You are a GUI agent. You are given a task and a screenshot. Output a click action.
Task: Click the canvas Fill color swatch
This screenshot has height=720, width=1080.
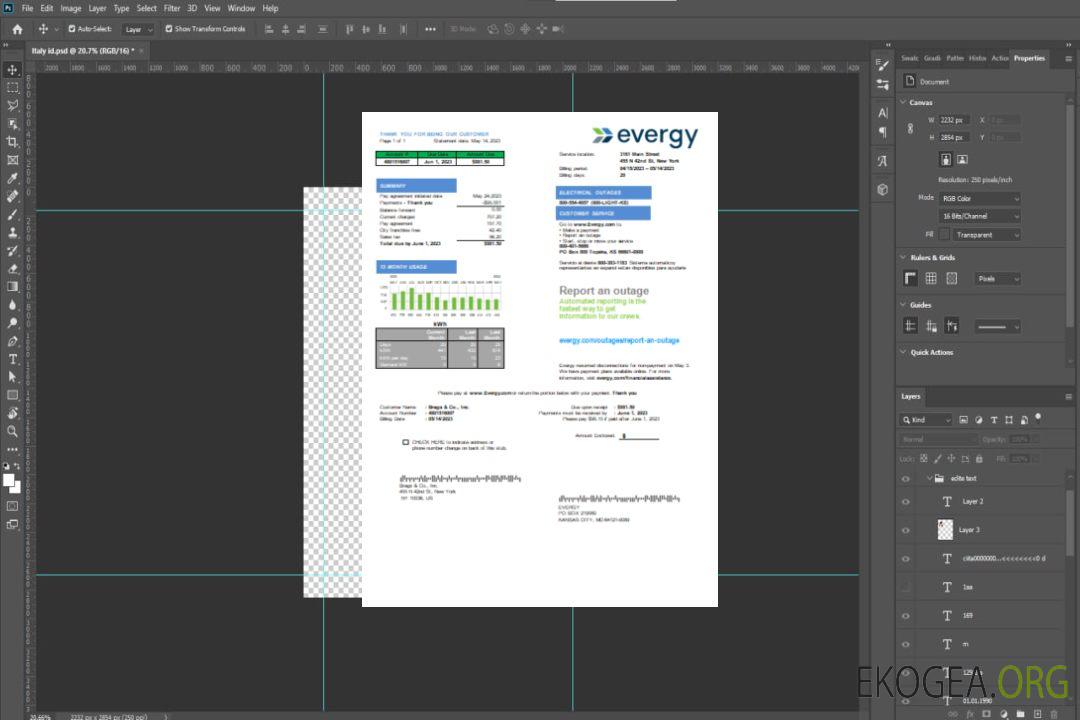944,235
